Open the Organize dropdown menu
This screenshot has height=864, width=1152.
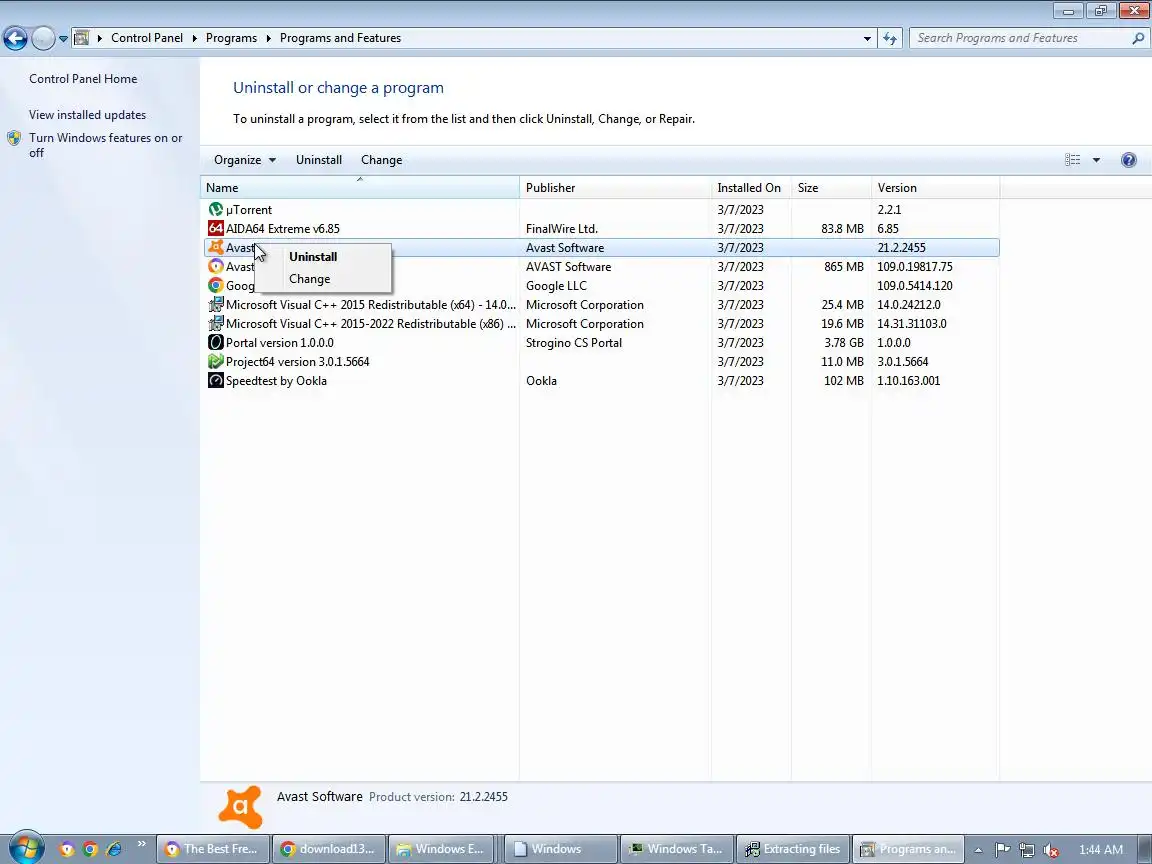click(245, 160)
